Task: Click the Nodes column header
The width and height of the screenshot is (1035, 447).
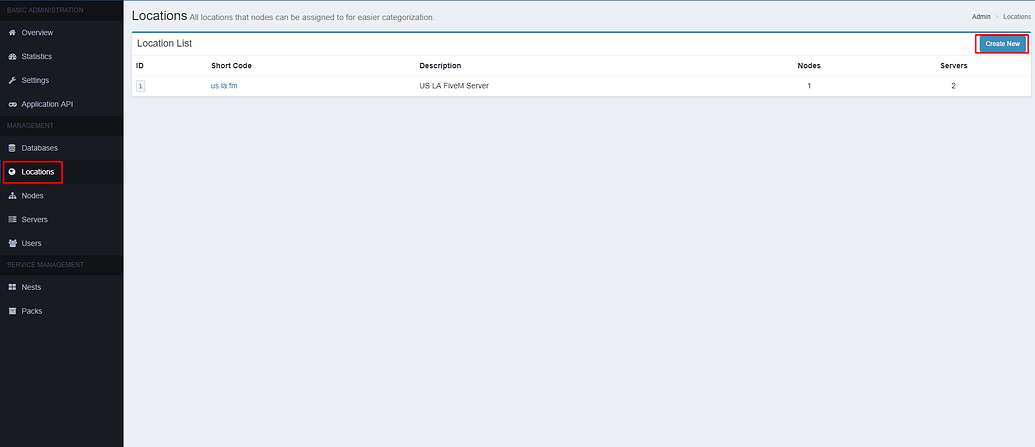Action: point(809,65)
